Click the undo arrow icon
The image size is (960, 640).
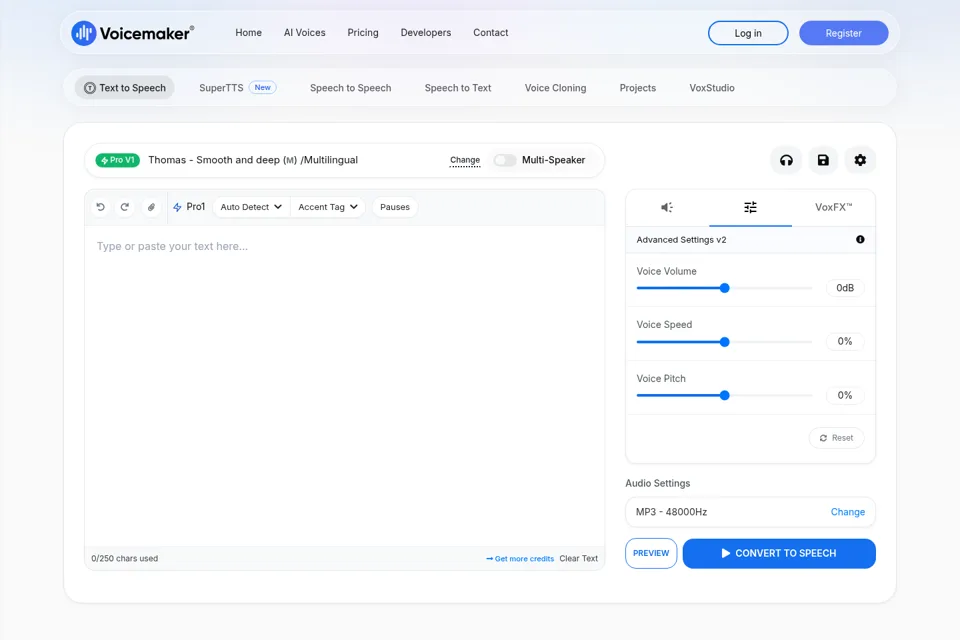click(101, 207)
